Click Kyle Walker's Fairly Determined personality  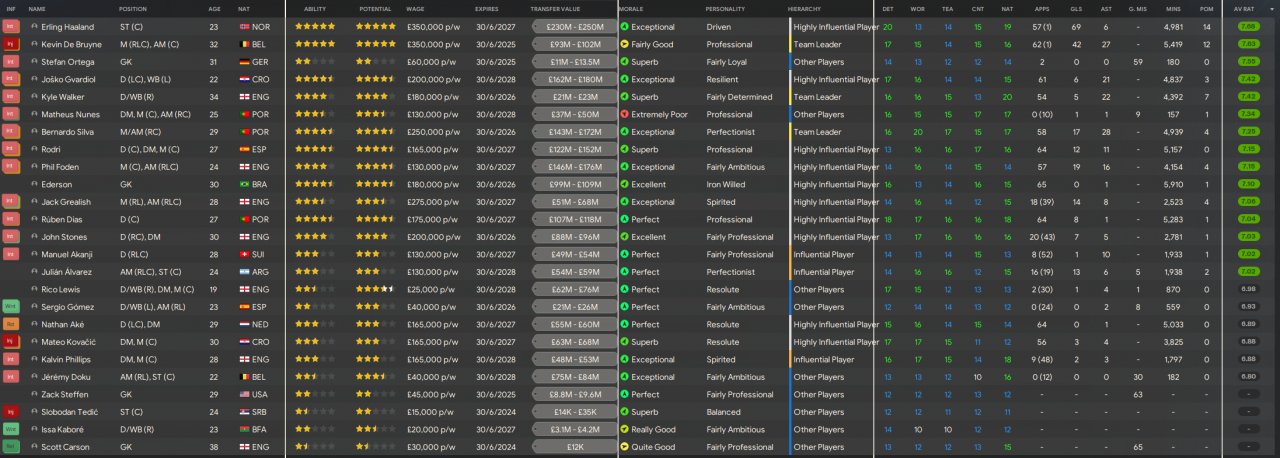tap(739, 97)
